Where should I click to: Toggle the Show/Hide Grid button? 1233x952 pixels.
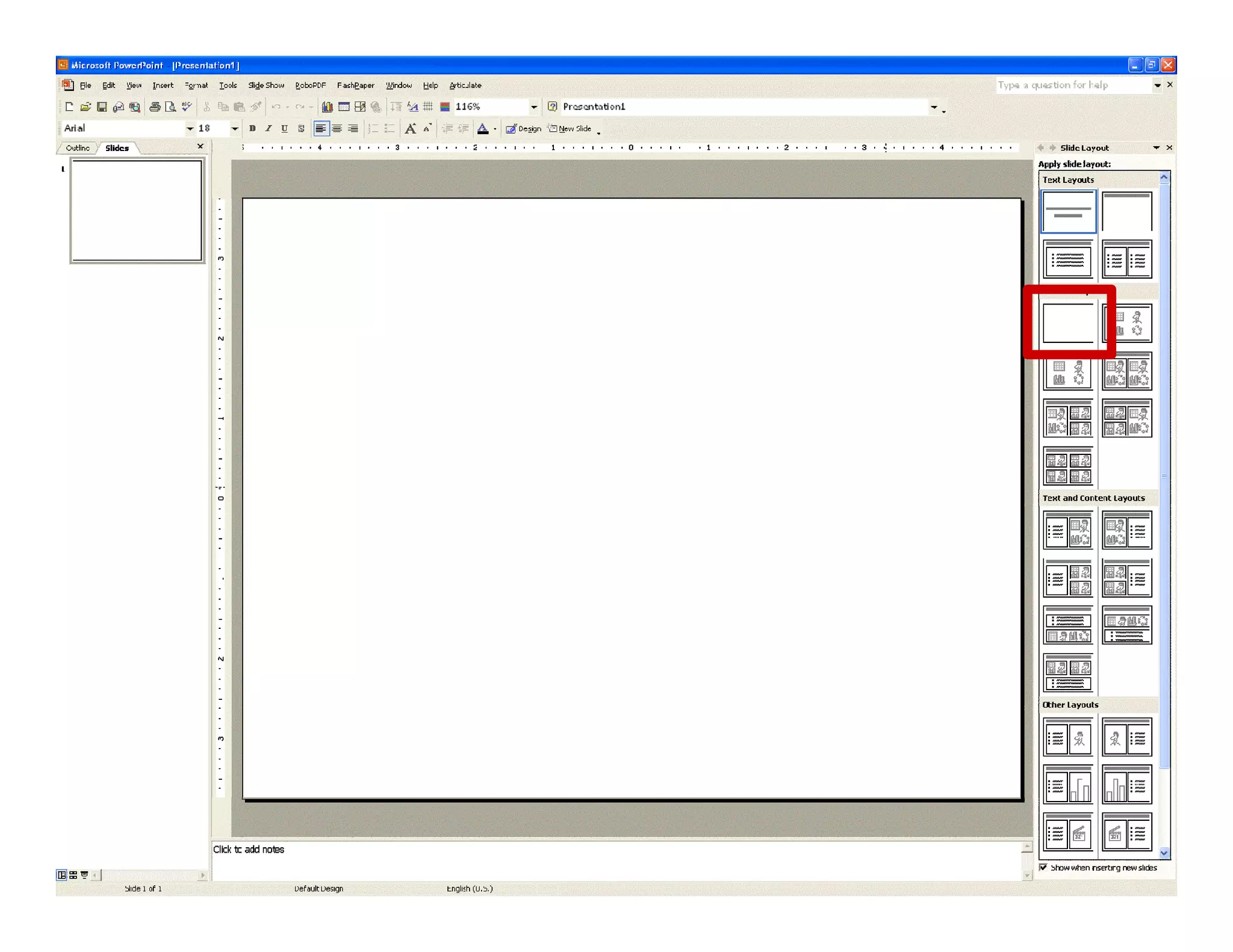[x=428, y=107]
